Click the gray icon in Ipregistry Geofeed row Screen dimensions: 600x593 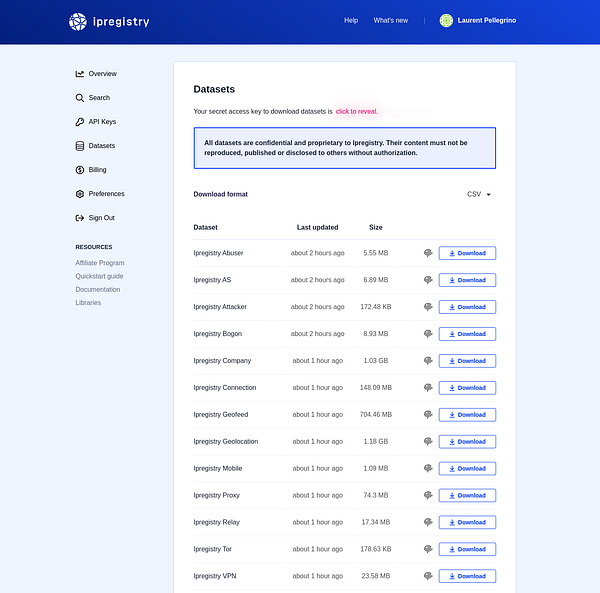click(x=428, y=414)
